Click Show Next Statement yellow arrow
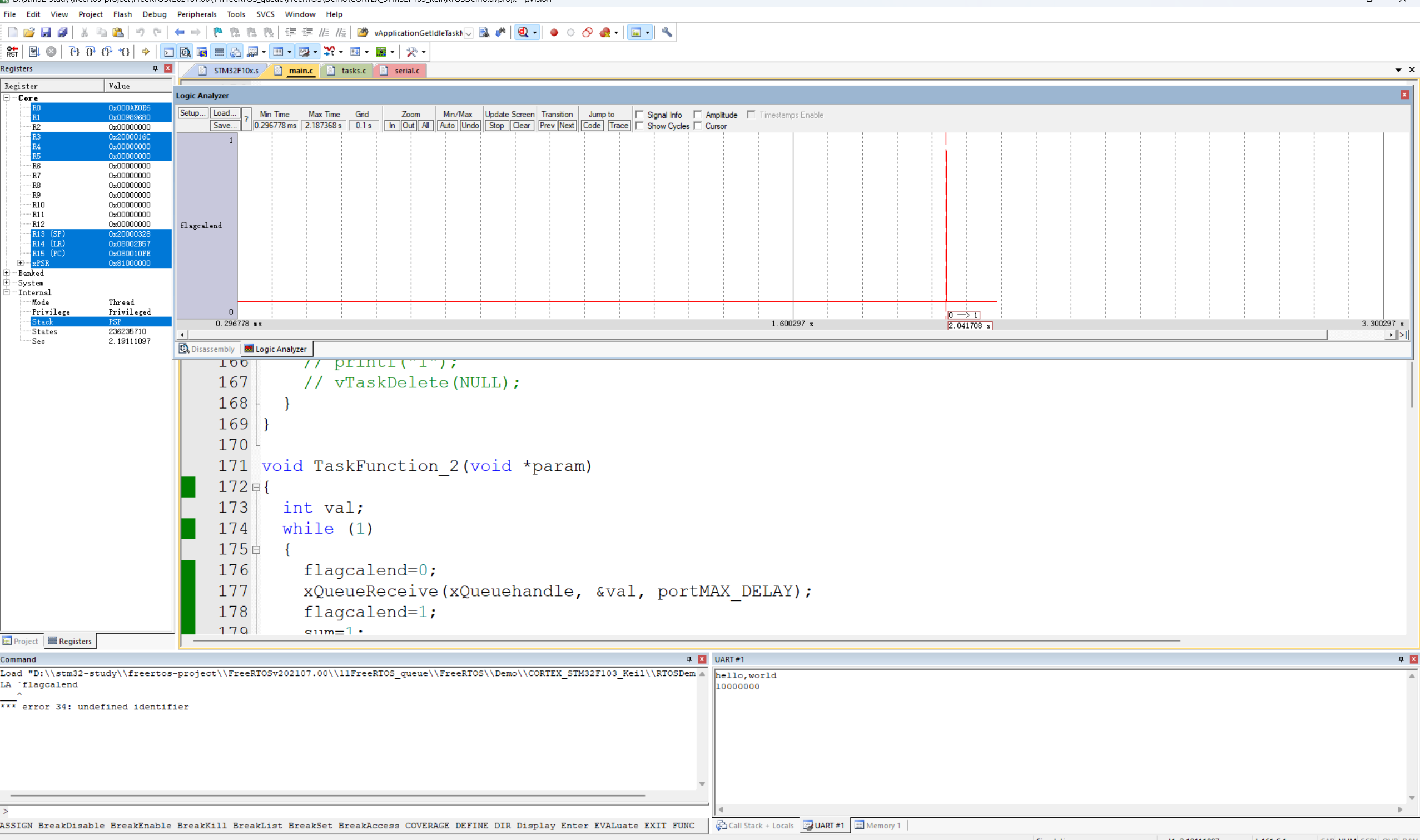Viewport: 1420px width, 840px height. click(x=146, y=52)
